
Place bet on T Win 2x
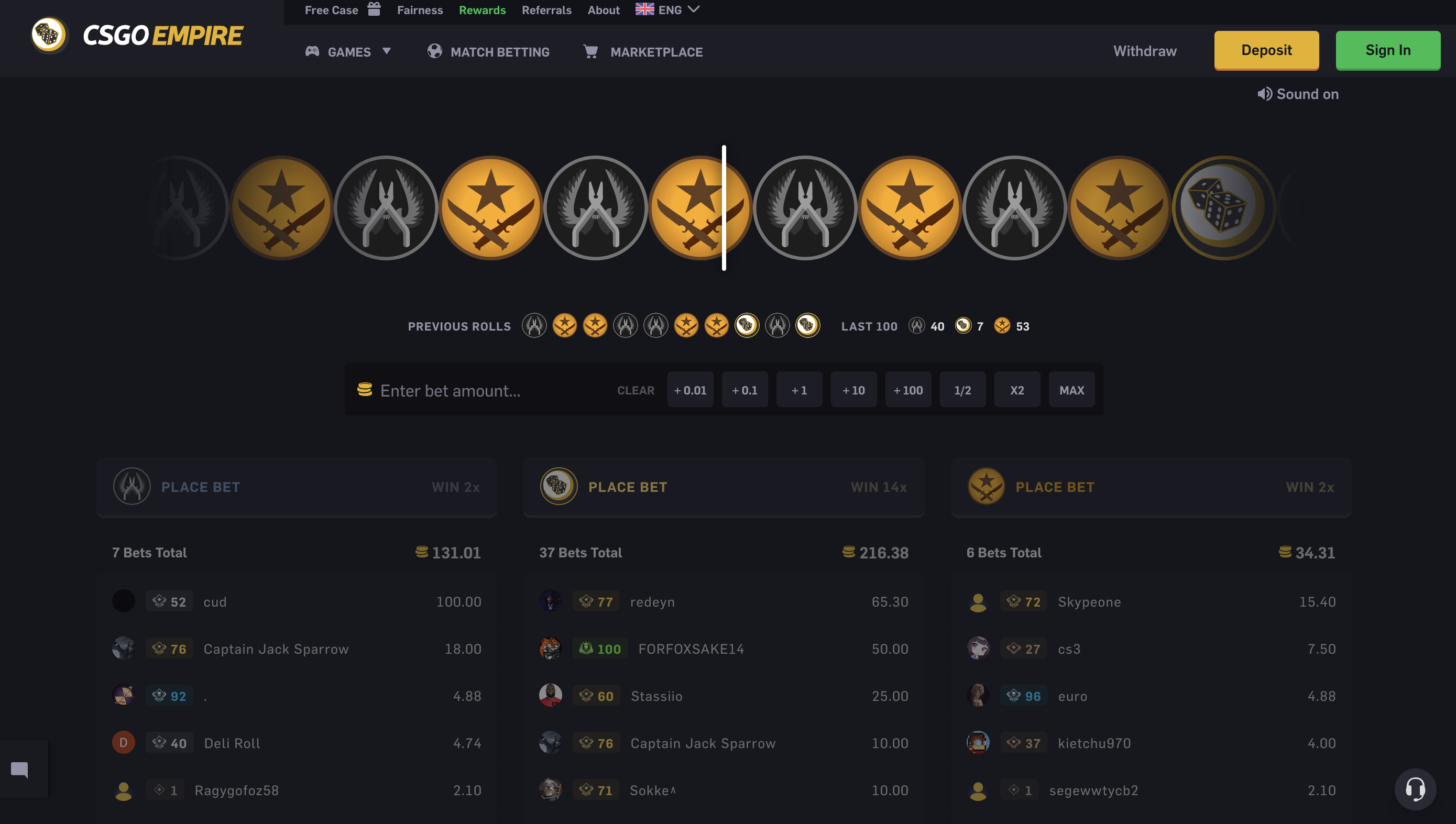[x=1151, y=487]
